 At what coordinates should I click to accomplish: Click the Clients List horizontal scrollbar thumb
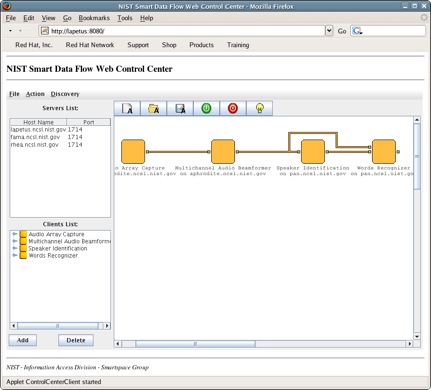[x=58, y=326]
